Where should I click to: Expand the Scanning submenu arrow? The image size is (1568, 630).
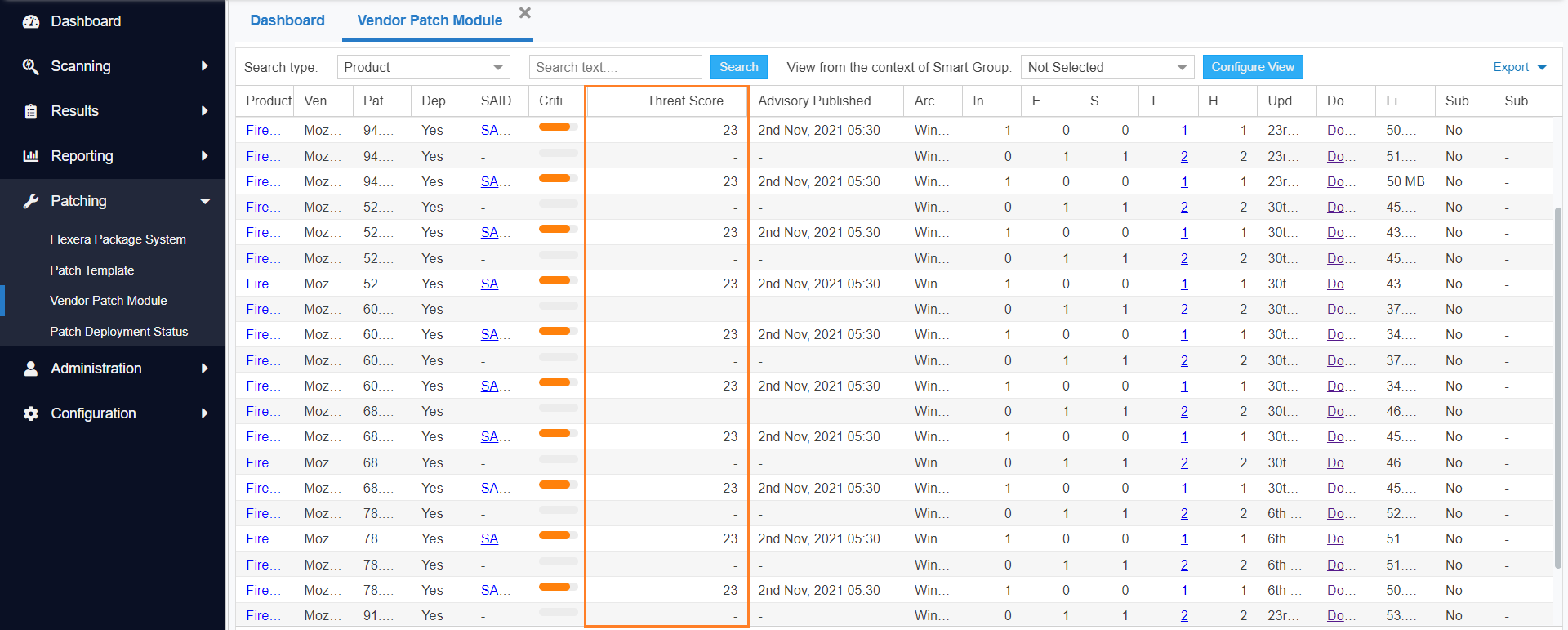click(205, 66)
